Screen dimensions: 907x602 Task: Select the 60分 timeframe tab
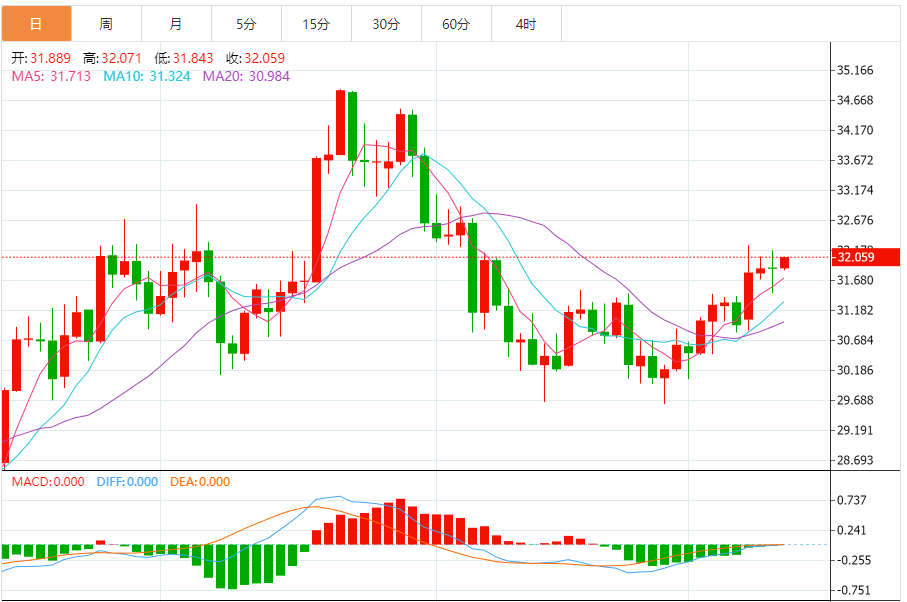point(456,24)
